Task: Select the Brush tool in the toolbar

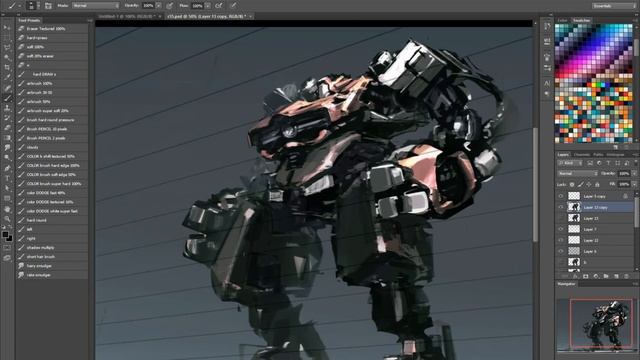Action: 7,98
